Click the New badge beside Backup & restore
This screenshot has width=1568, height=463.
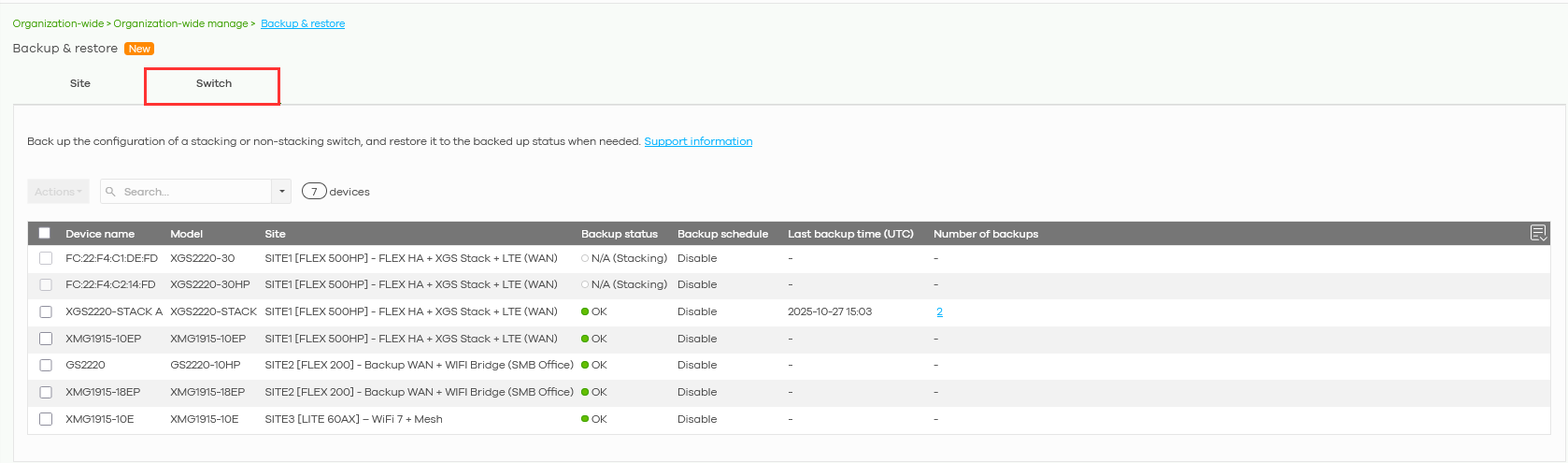pyautogui.click(x=139, y=49)
